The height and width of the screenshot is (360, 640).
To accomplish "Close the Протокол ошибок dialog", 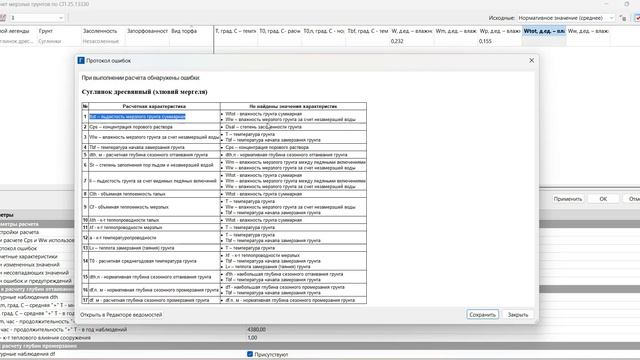I will click(x=531, y=60).
